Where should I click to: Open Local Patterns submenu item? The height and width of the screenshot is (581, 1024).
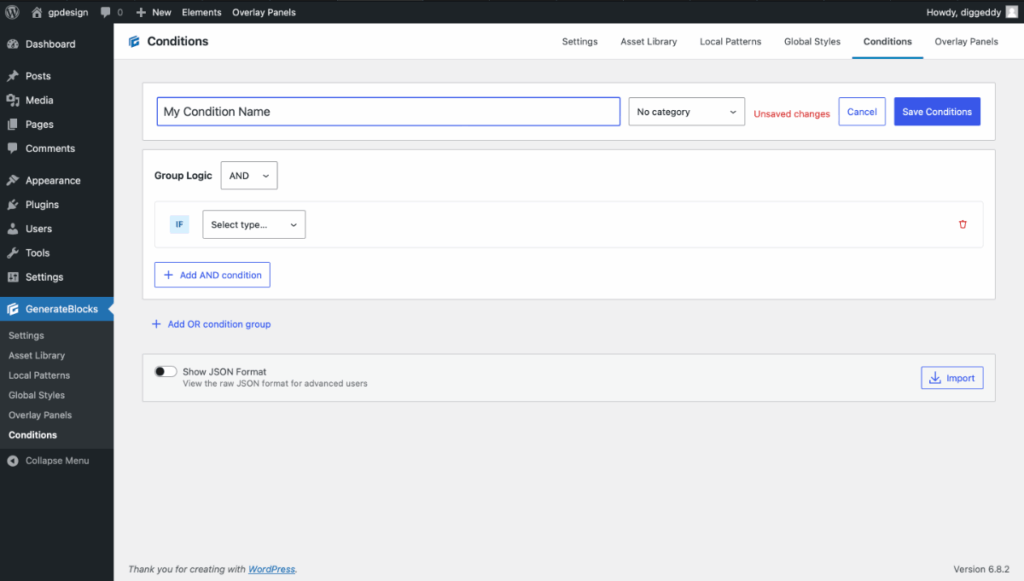click(39, 375)
